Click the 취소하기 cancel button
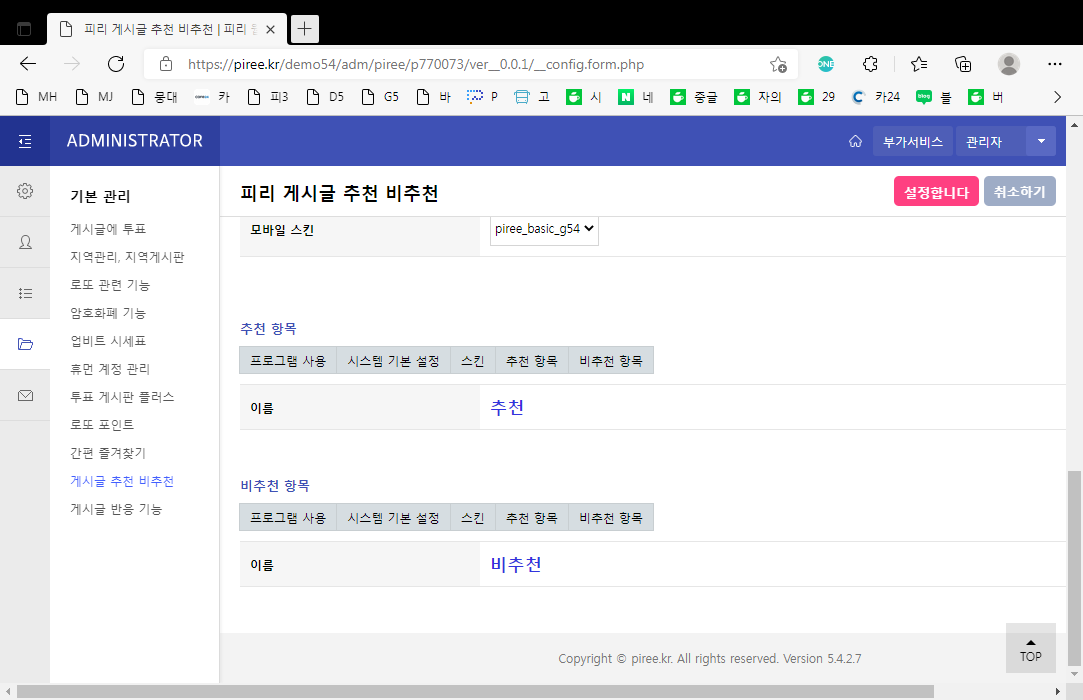Viewport: 1083px width, 700px height. coord(1019,192)
